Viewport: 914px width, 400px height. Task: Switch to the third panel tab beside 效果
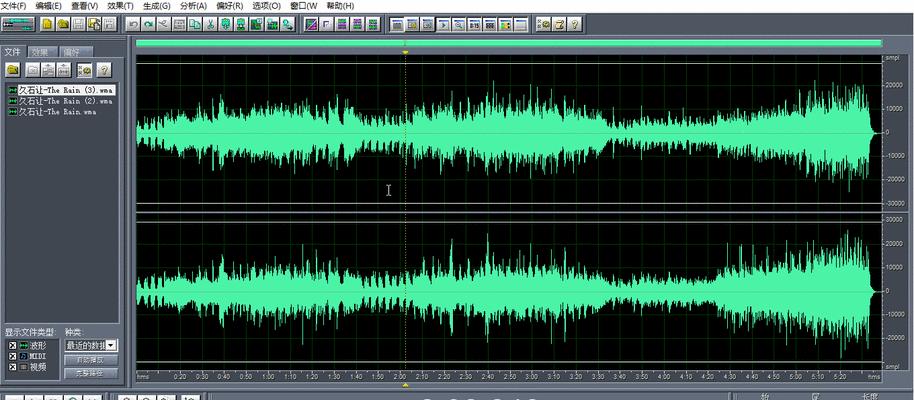tap(76, 52)
